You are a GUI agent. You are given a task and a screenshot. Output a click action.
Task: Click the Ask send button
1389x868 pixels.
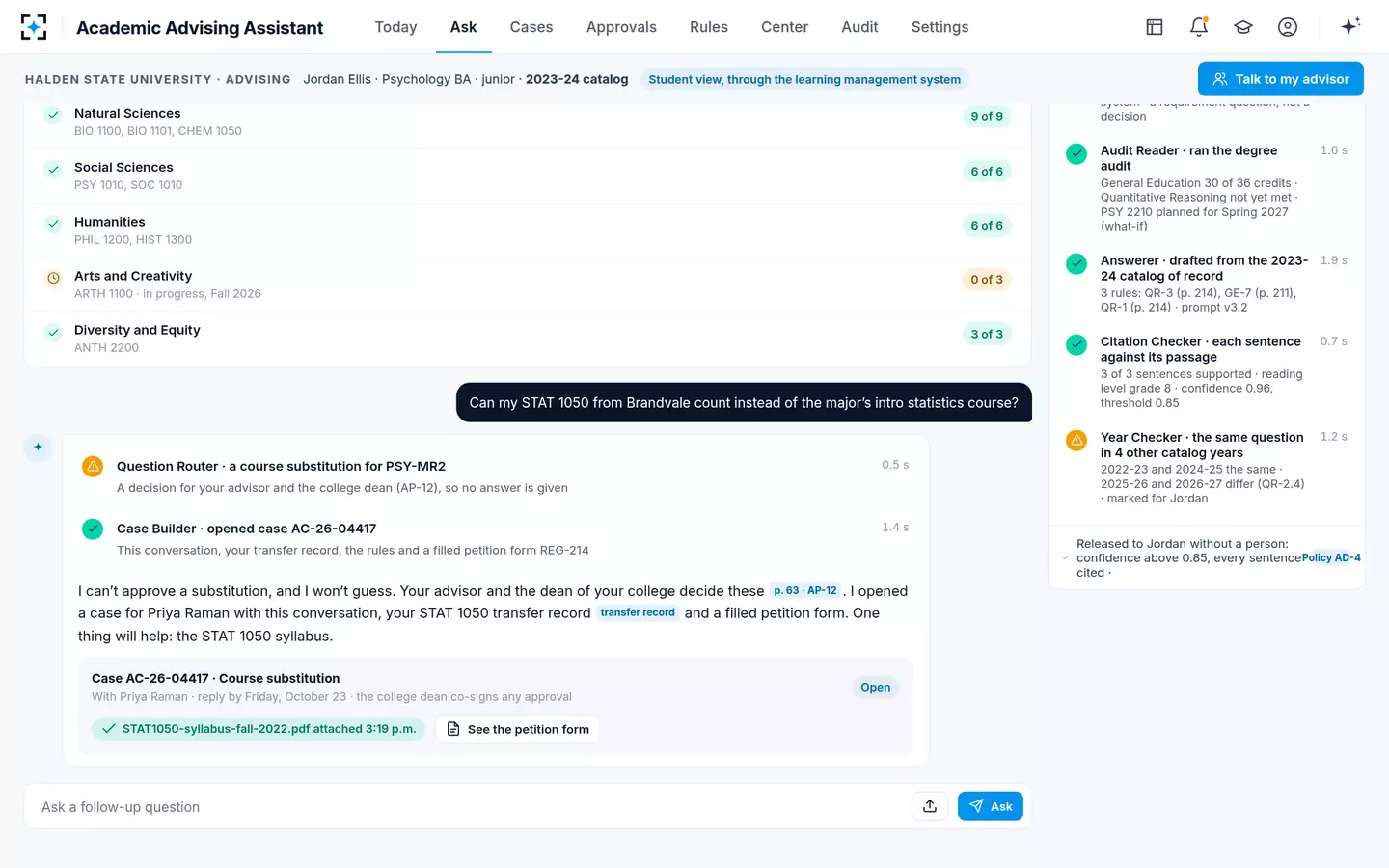[991, 806]
